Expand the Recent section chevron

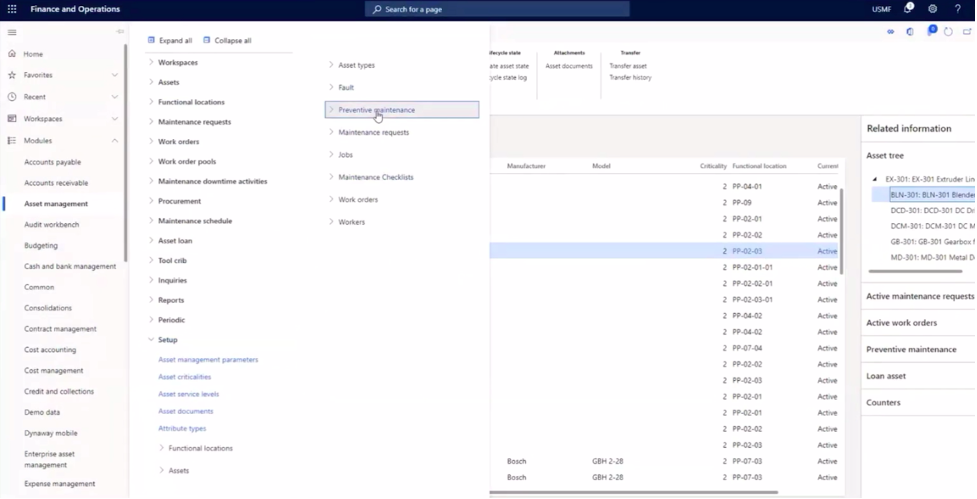pyautogui.click(x=115, y=97)
